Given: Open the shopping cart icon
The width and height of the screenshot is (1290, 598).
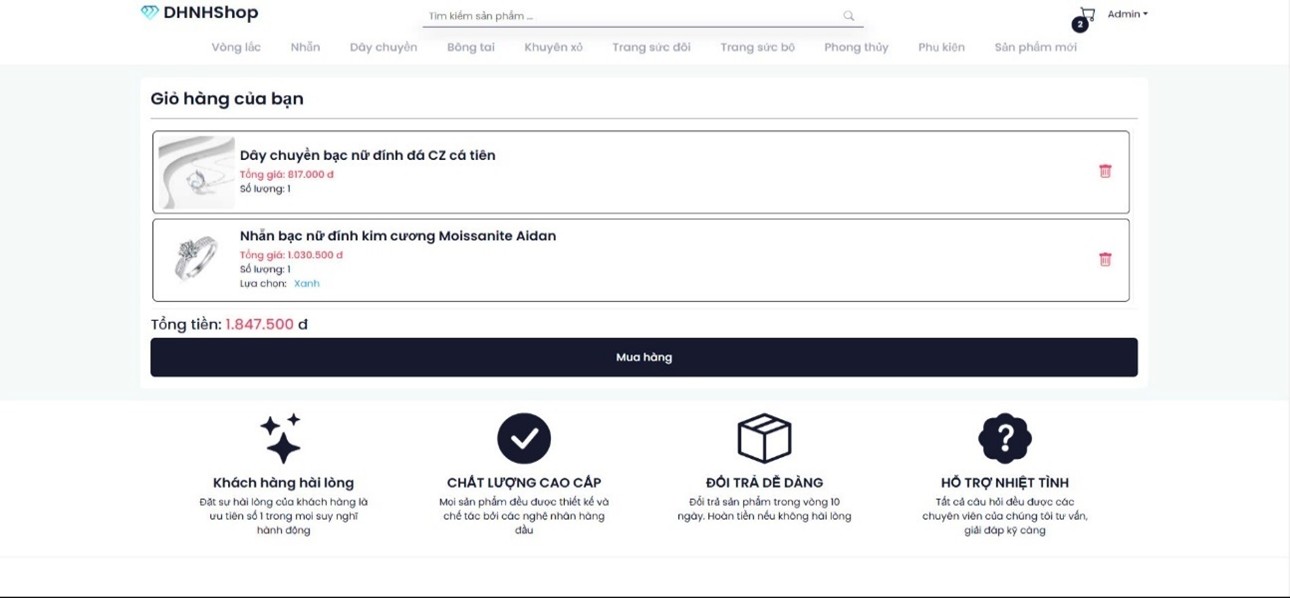Looking at the screenshot, I should tap(1087, 14).
